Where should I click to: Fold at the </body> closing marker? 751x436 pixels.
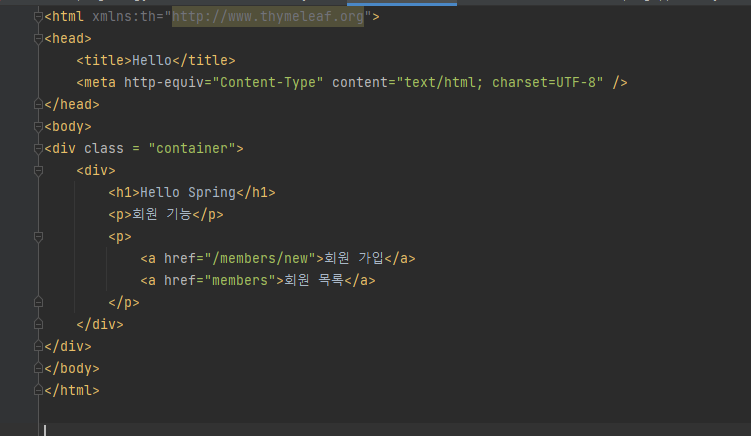(x=39, y=368)
